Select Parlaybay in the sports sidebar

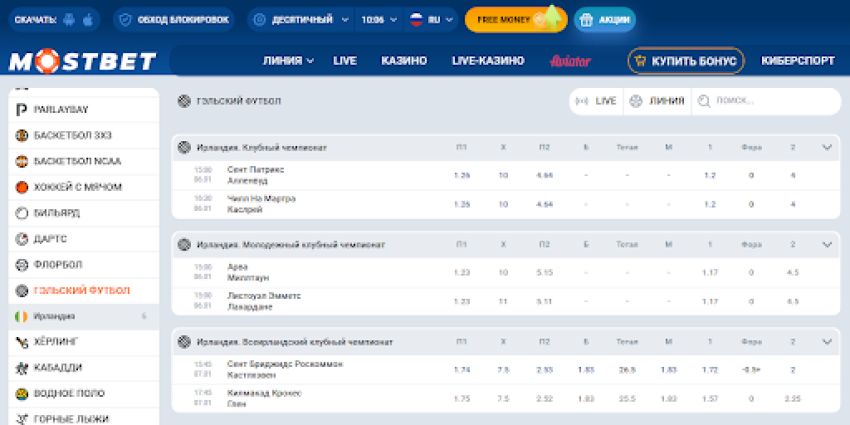[83, 110]
